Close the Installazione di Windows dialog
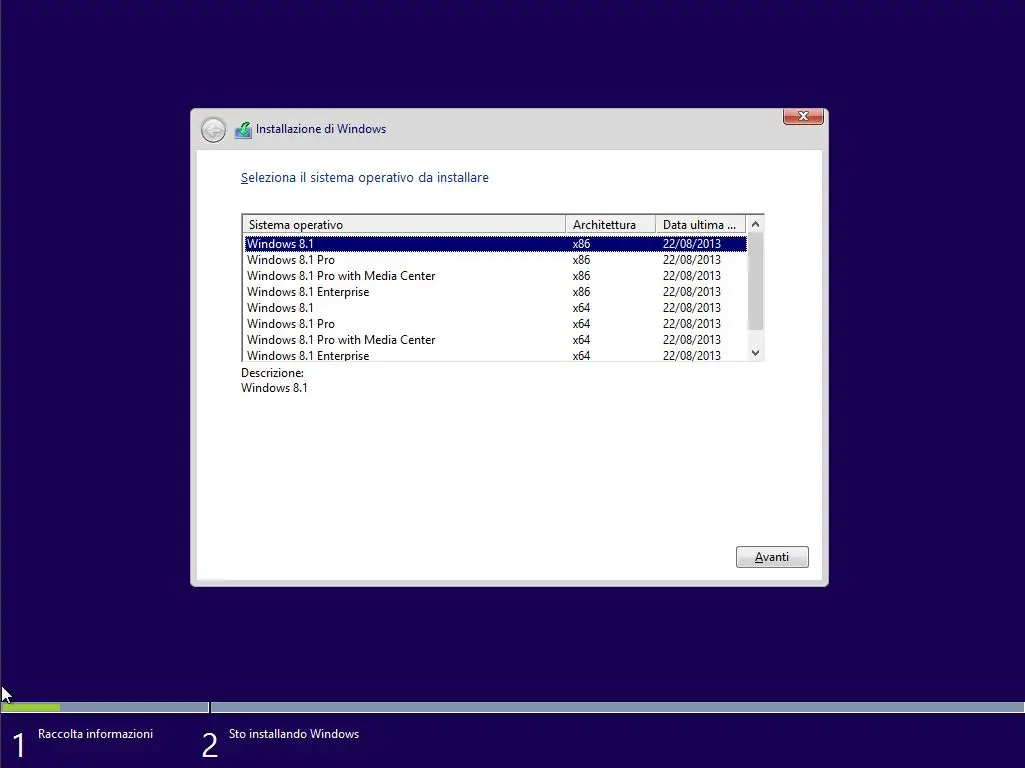The height and width of the screenshot is (768, 1025). point(803,116)
